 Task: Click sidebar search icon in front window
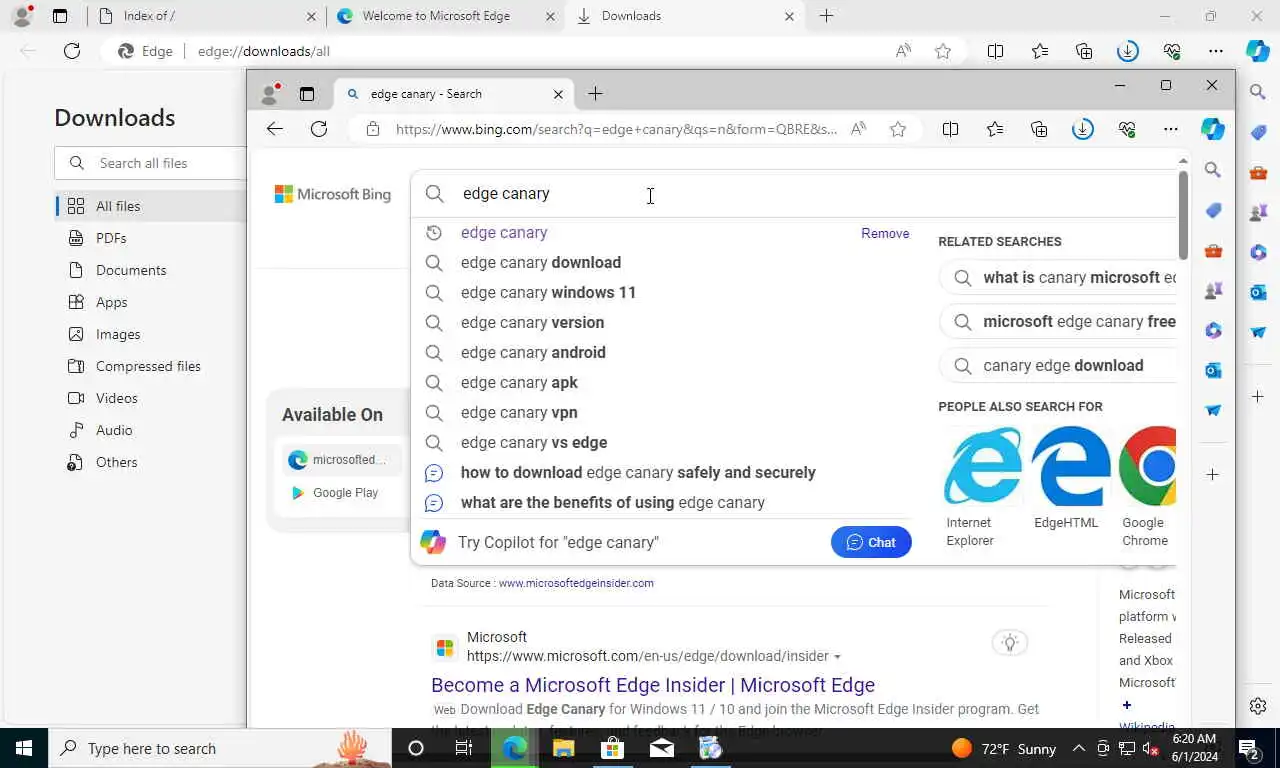(x=1212, y=170)
